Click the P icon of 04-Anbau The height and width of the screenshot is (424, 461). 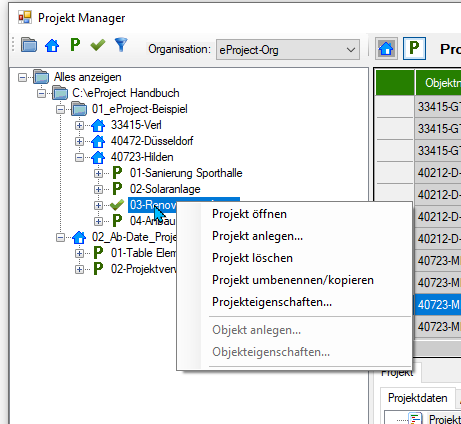pos(117,221)
